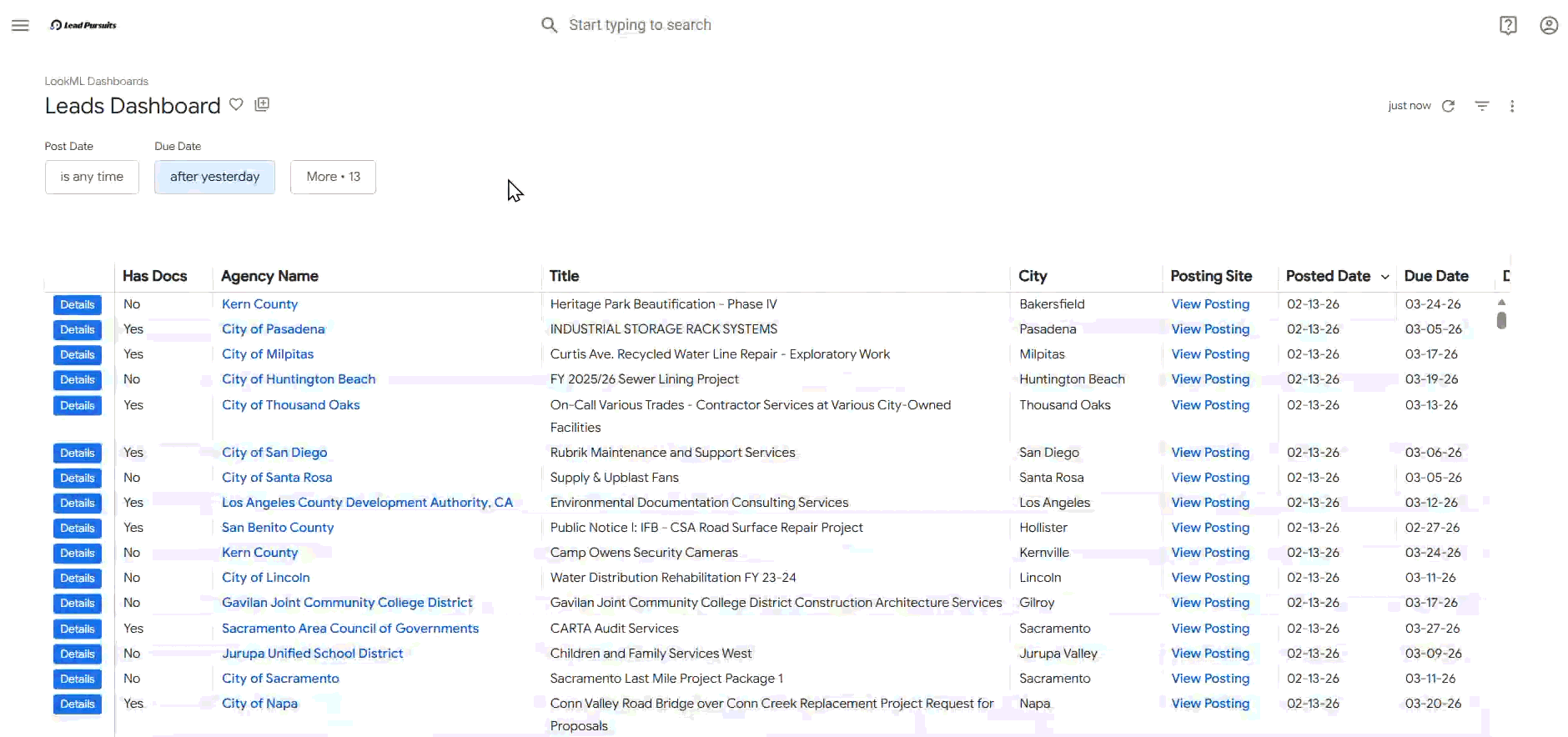The height and width of the screenshot is (737, 1568).
Task: Open Details for Heritage Park Beautification row
Action: pos(78,305)
